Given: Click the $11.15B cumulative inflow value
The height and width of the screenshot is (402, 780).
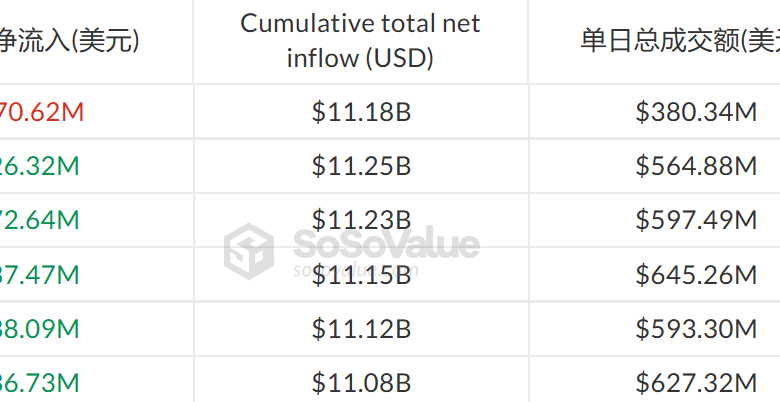Looking at the screenshot, I should 361,274.
